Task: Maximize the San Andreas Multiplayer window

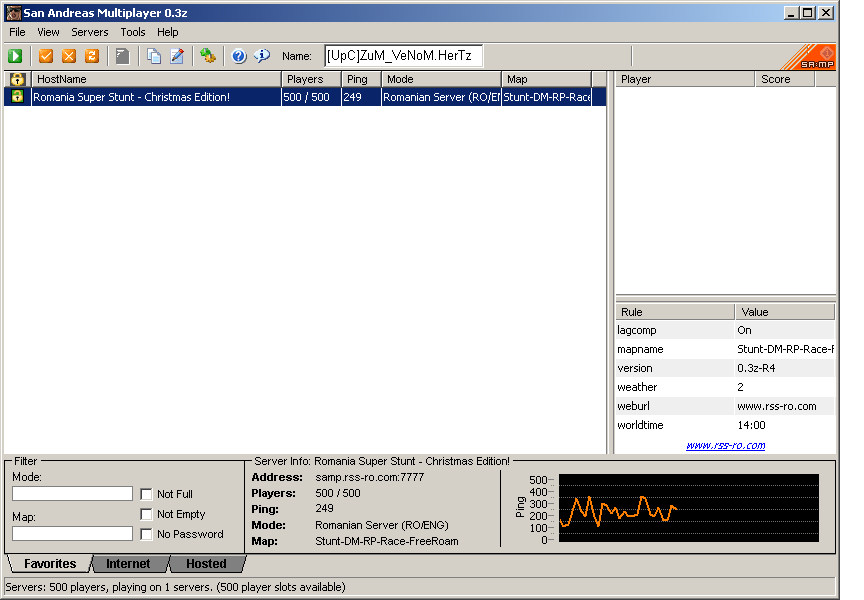Action: point(808,13)
